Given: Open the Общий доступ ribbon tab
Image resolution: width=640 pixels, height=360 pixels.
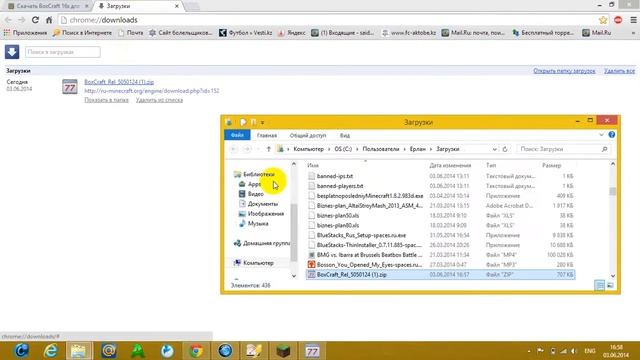Looking at the screenshot, I should (x=308, y=135).
